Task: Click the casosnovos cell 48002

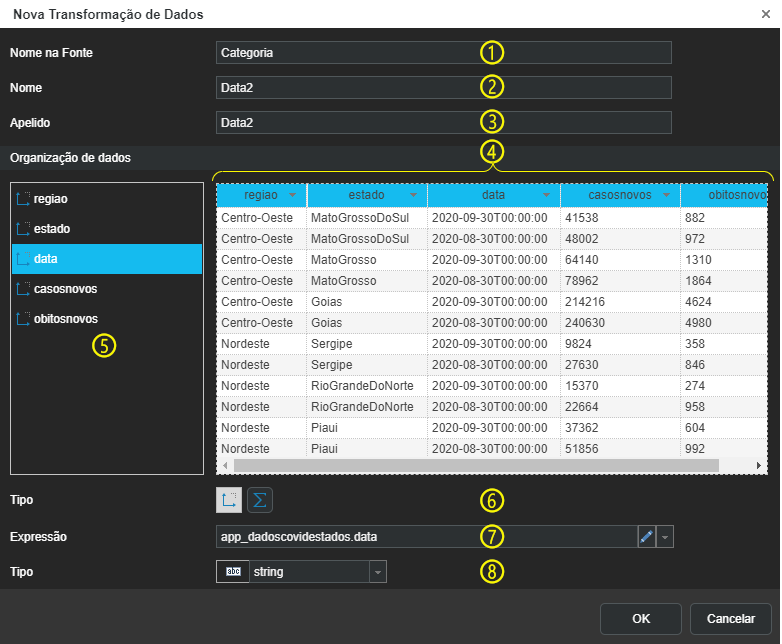Action: coord(620,239)
